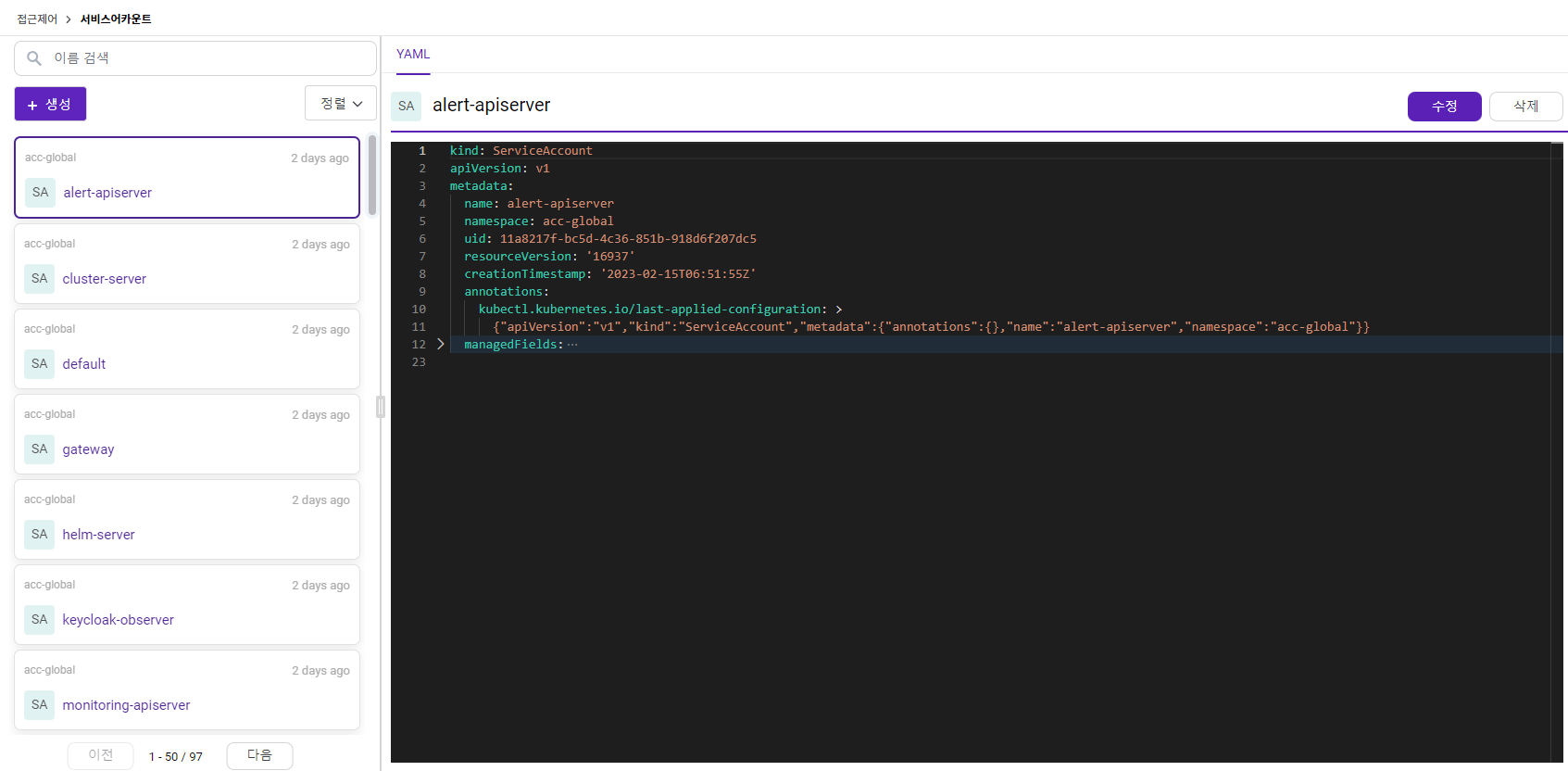Click line number 23 in the editor
The width and height of the screenshot is (1568, 771).
tap(419, 361)
